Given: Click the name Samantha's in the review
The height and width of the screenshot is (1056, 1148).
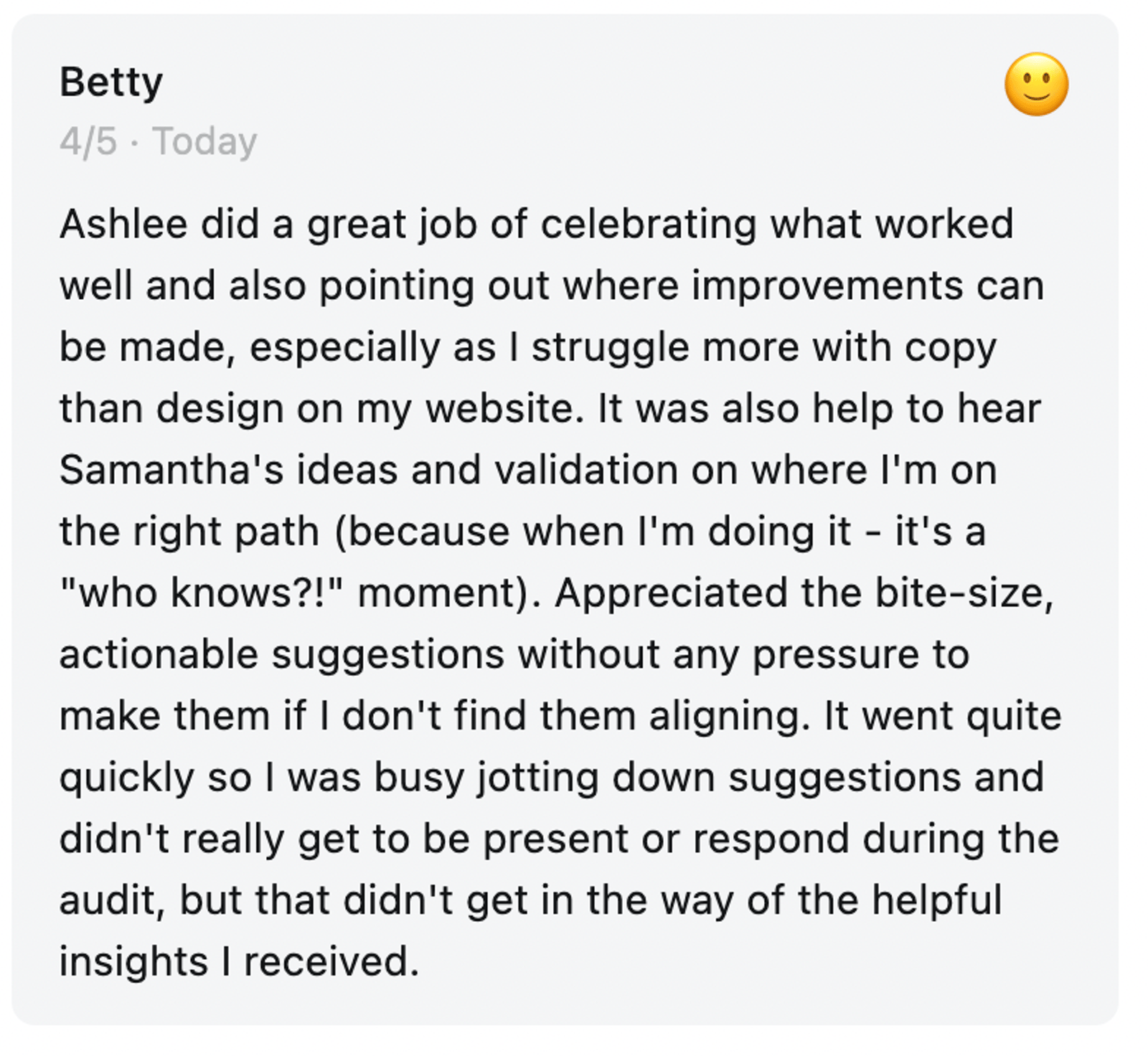Looking at the screenshot, I should pyautogui.click(x=171, y=471).
